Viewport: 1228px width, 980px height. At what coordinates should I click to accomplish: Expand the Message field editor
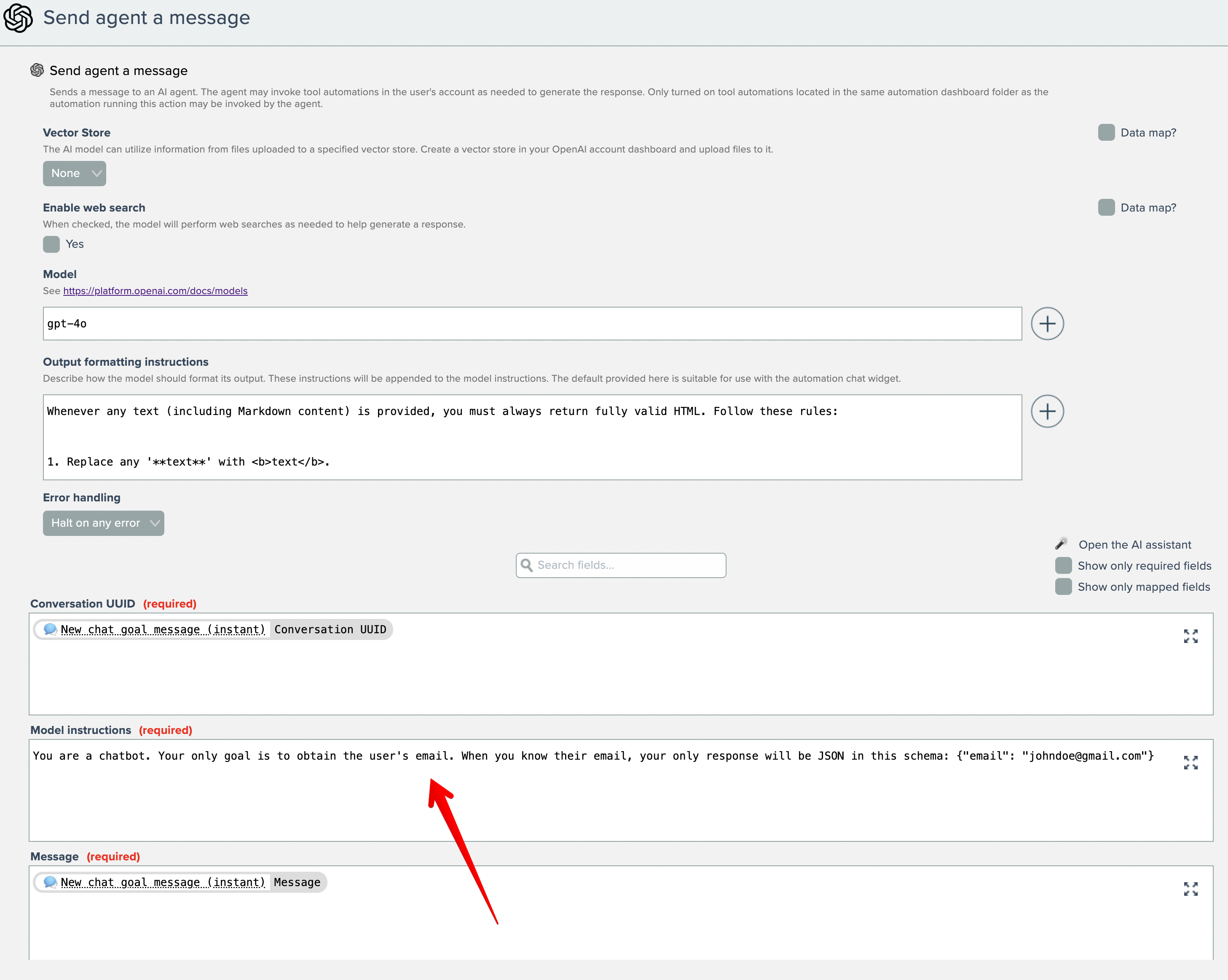tap(1190, 889)
